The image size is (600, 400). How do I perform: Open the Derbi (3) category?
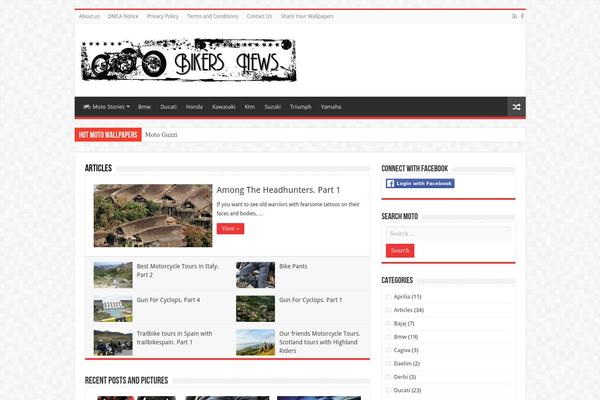[405, 377]
